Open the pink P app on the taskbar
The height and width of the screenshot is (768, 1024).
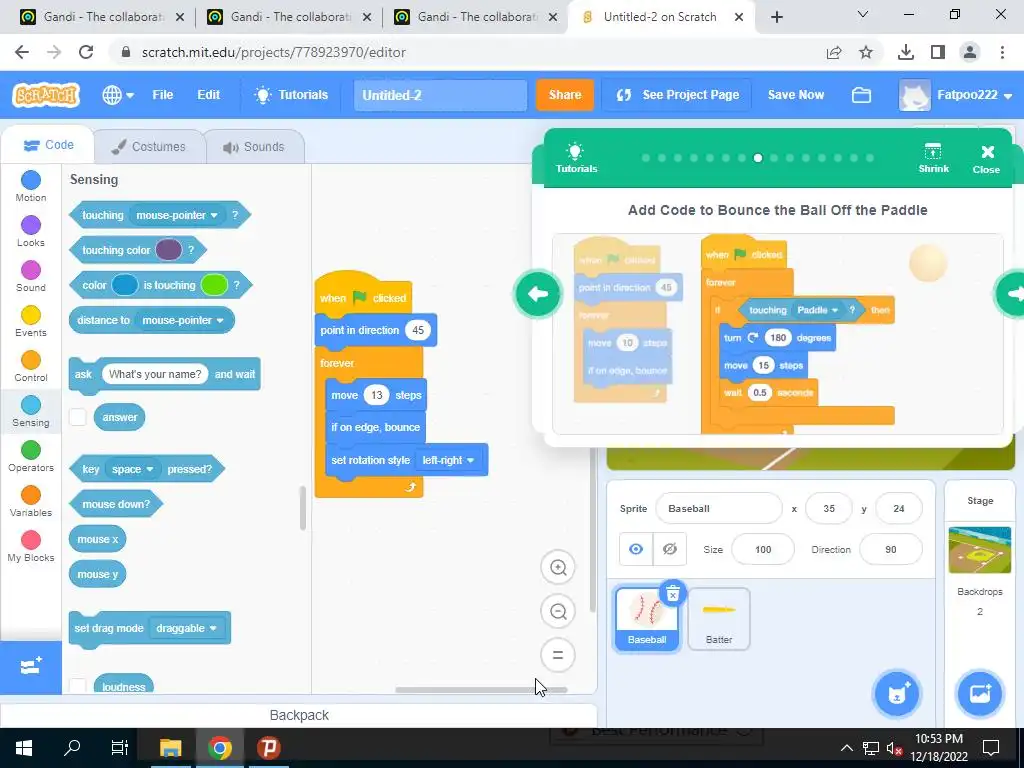[268, 748]
